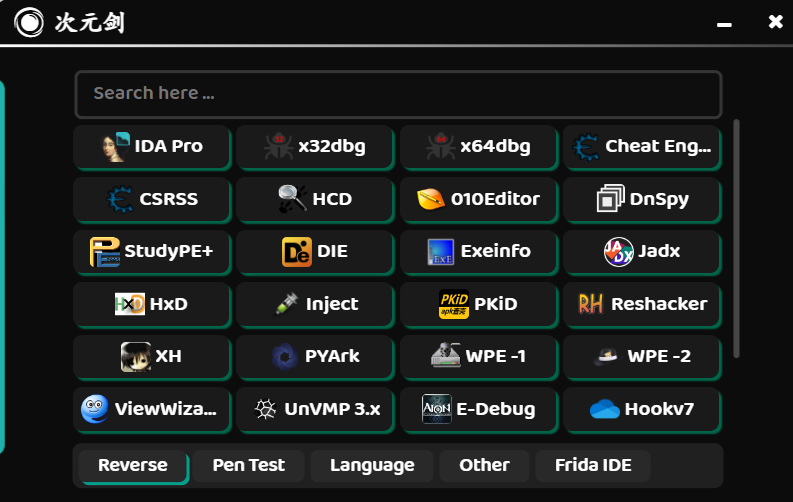Screen dimensions: 793x502
Task: Click the 'Inject' label text
Action: 332,304
